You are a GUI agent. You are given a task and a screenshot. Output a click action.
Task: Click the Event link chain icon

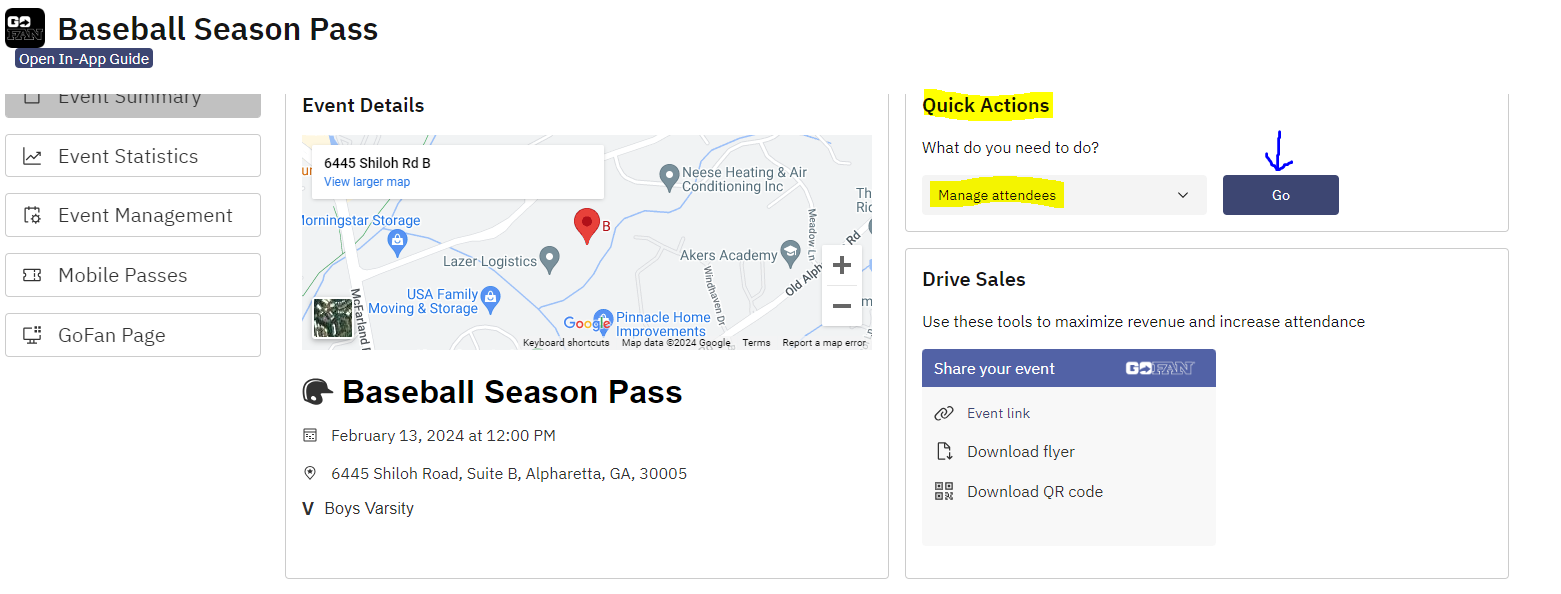click(944, 412)
